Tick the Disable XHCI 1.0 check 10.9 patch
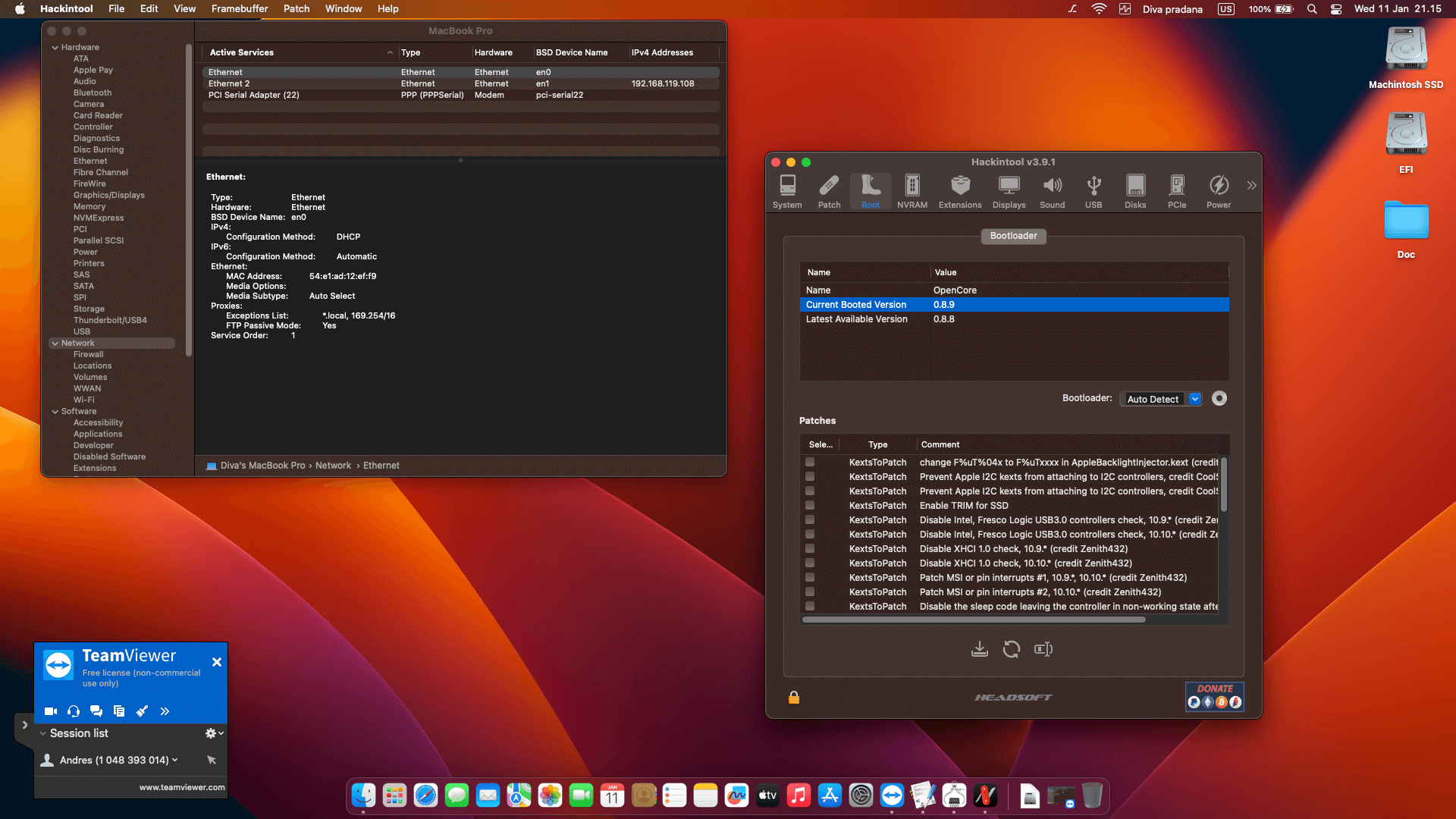The height and width of the screenshot is (819, 1456). click(x=810, y=548)
